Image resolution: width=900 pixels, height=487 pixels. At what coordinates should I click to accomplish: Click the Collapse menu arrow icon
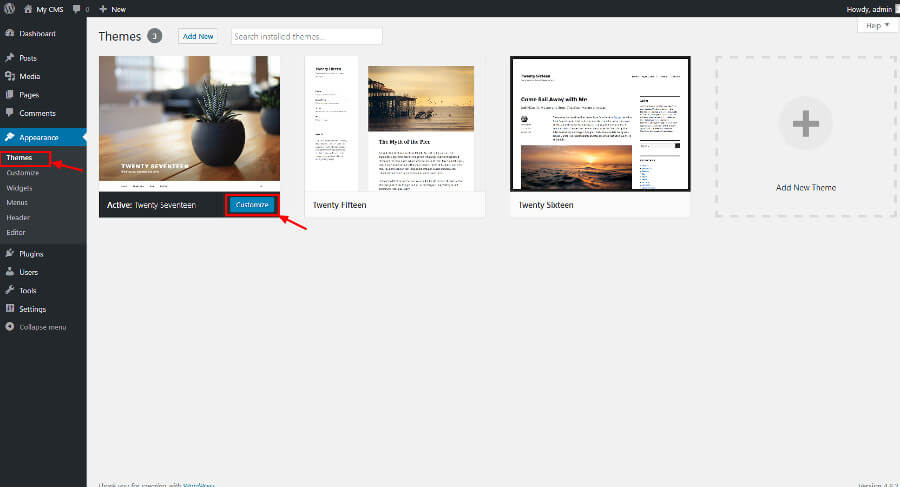[9, 327]
